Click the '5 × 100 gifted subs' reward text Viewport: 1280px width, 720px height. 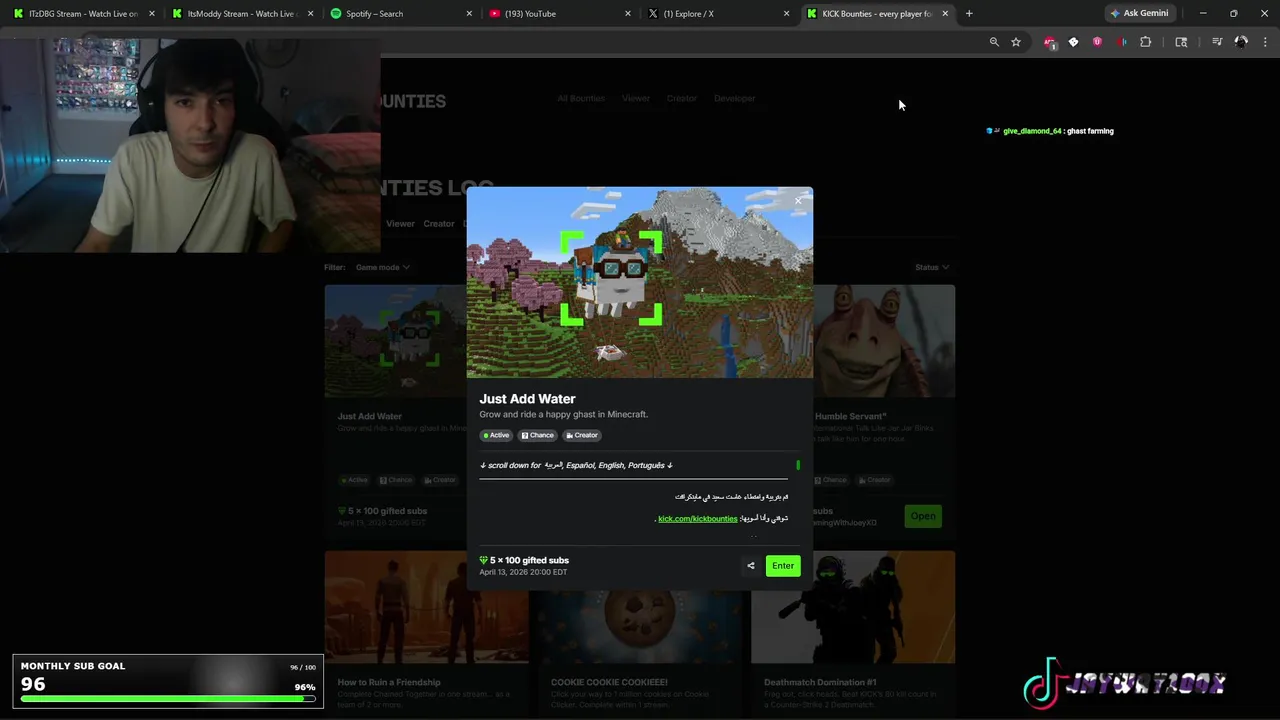pos(529,561)
